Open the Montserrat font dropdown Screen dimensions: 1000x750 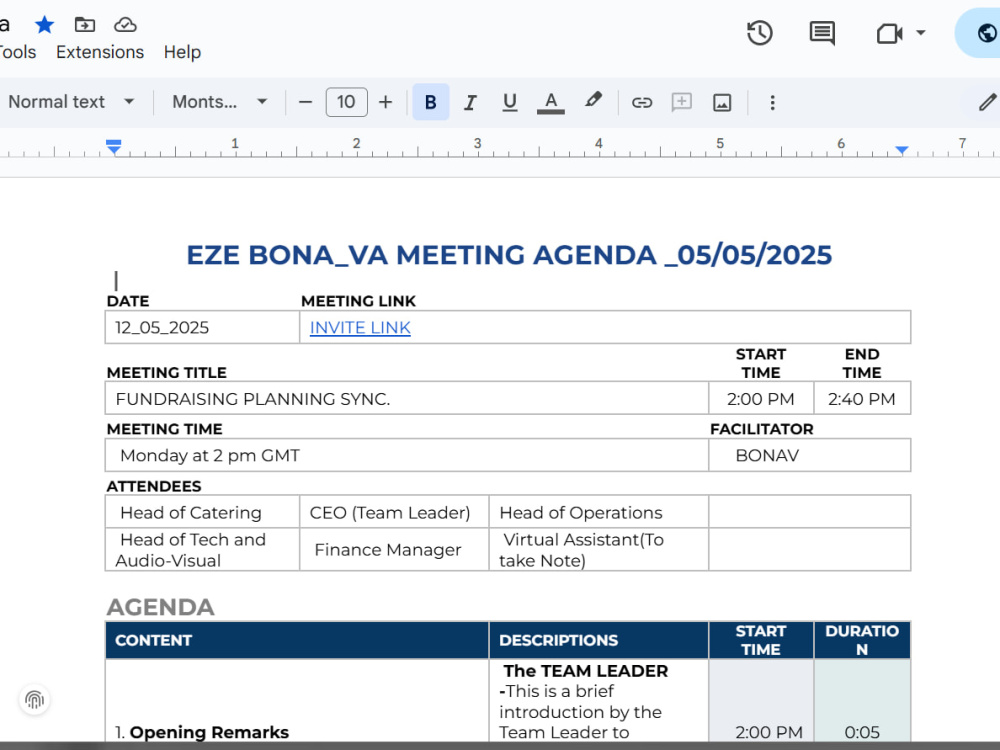click(219, 102)
